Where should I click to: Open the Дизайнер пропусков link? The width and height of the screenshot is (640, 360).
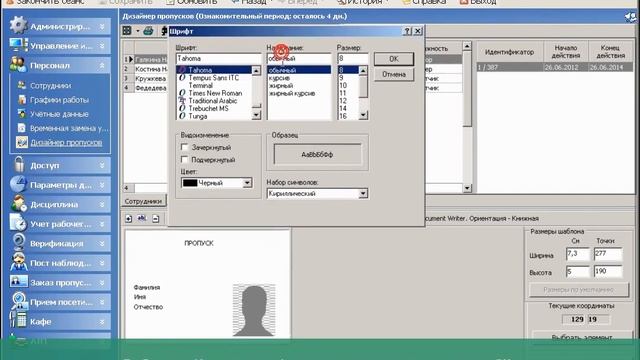tap(67, 142)
